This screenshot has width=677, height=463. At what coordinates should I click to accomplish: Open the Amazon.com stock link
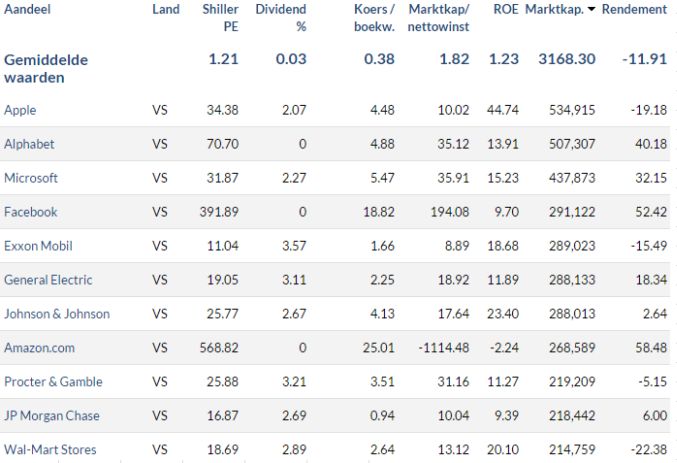coord(39,348)
